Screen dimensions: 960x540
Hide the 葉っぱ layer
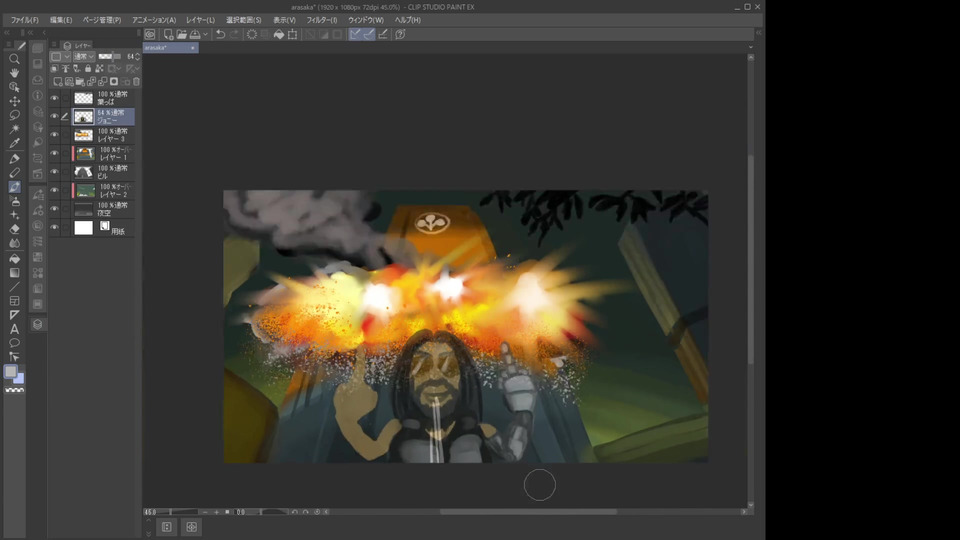(54, 98)
